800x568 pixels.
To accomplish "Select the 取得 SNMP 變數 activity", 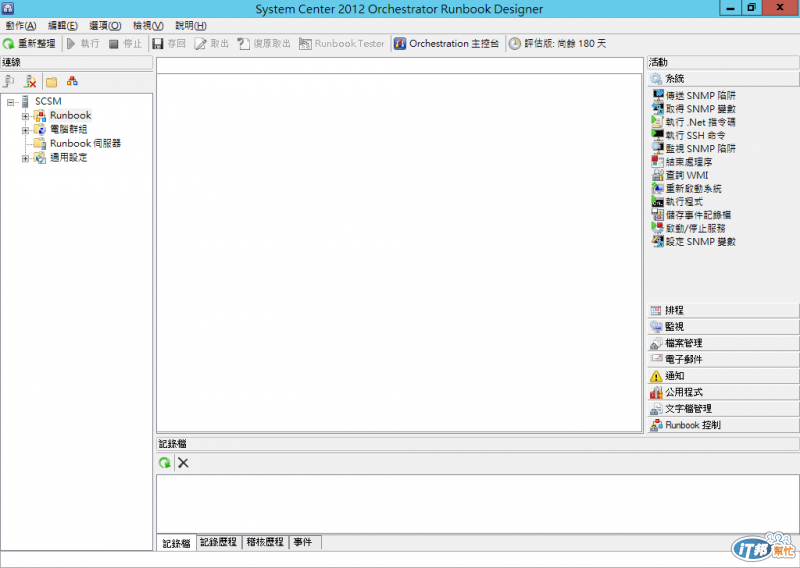I will point(694,109).
